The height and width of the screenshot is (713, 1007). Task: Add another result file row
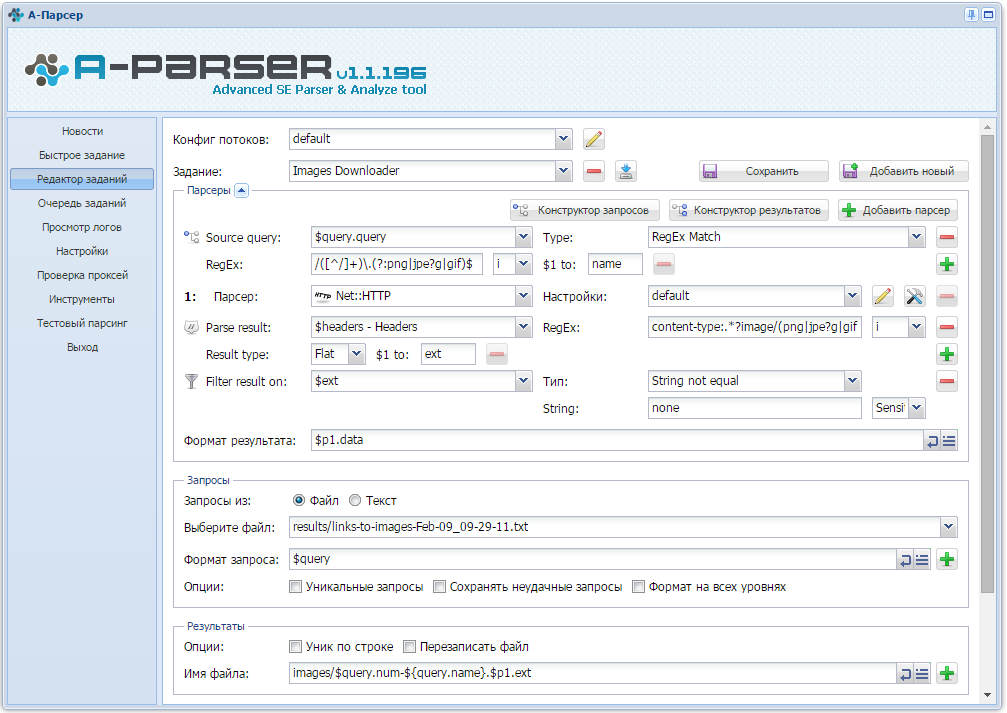click(x=947, y=674)
